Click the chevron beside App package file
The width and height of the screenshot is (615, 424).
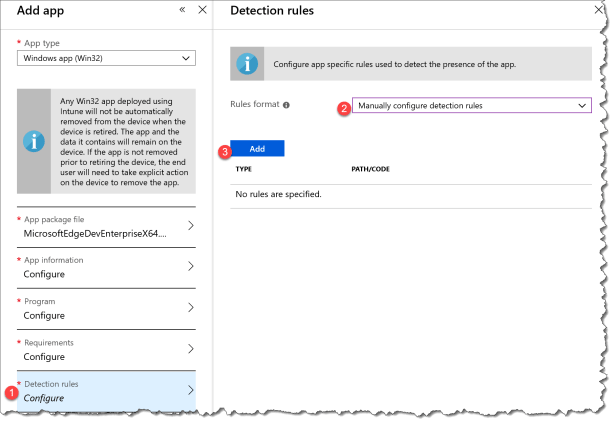coord(191,225)
